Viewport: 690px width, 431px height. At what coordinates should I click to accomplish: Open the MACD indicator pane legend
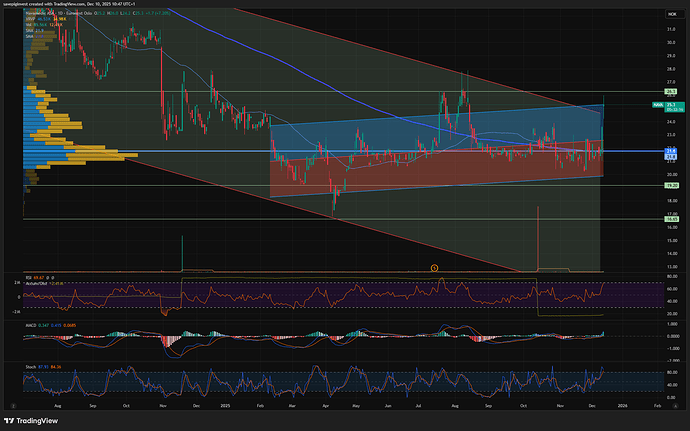32,326
